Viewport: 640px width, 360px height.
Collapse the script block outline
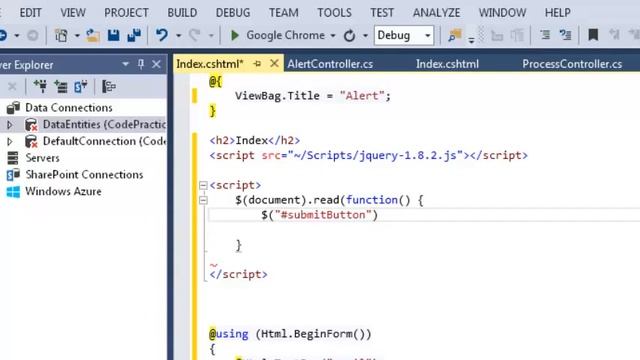coord(203,185)
